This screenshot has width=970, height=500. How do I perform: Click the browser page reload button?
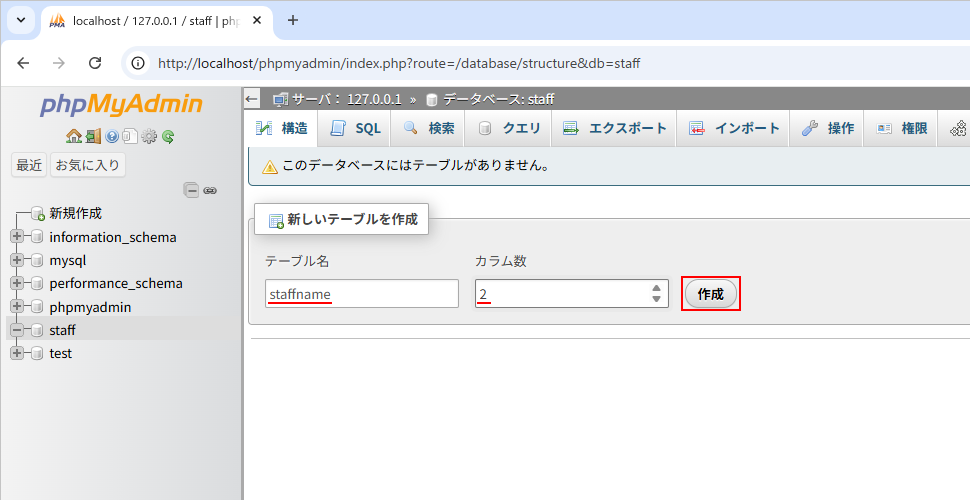coord(95,63)
